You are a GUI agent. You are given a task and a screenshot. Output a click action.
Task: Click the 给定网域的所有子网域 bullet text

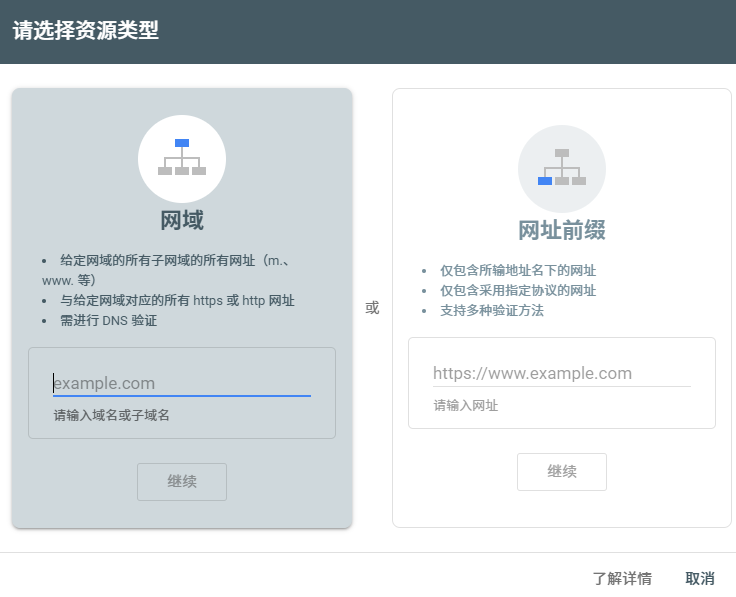click(160, 261)
